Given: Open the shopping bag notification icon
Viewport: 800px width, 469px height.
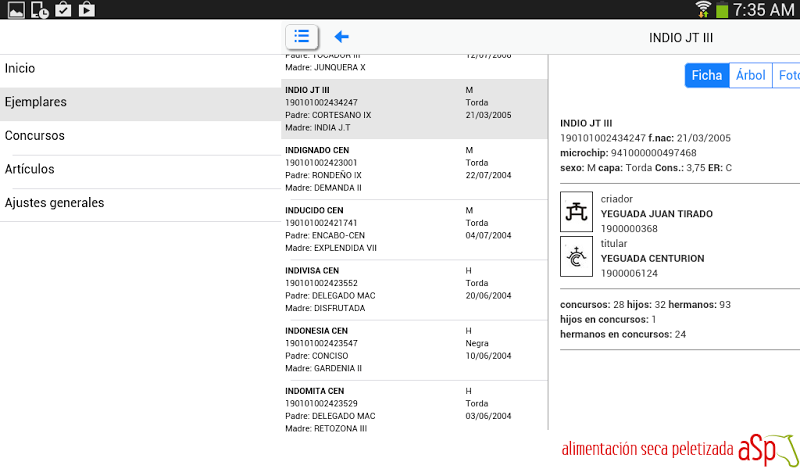Looking at the screenshot, I should point(87,10).
